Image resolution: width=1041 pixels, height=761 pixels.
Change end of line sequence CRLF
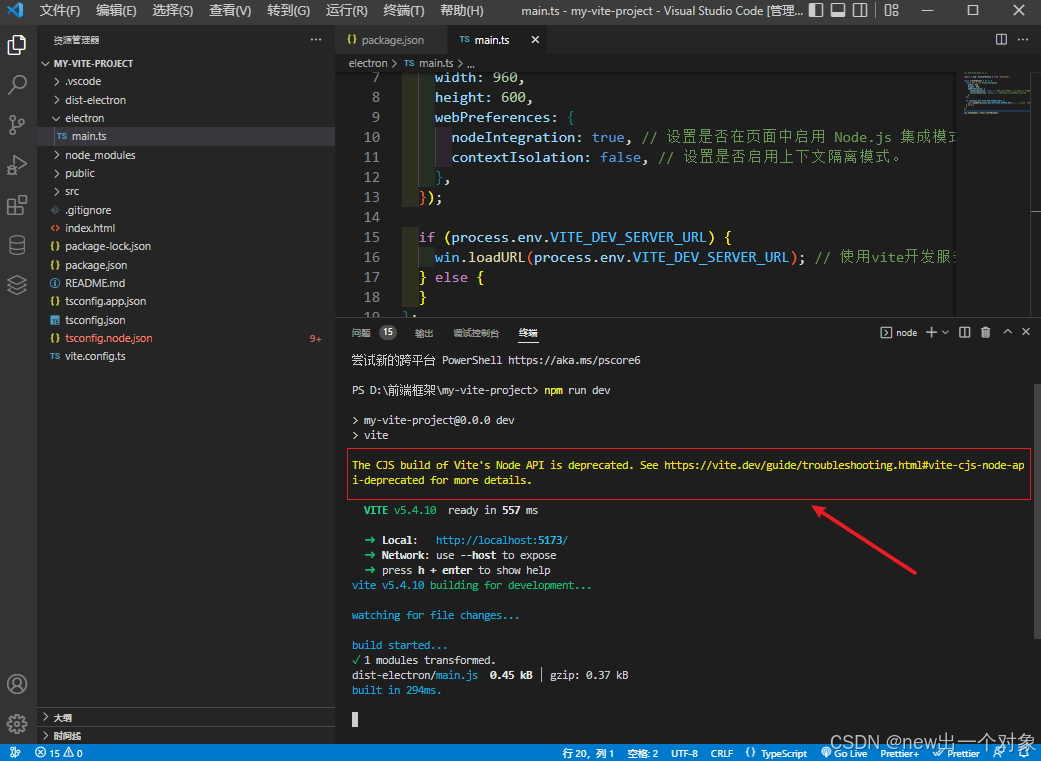click(x=722, y=753)
